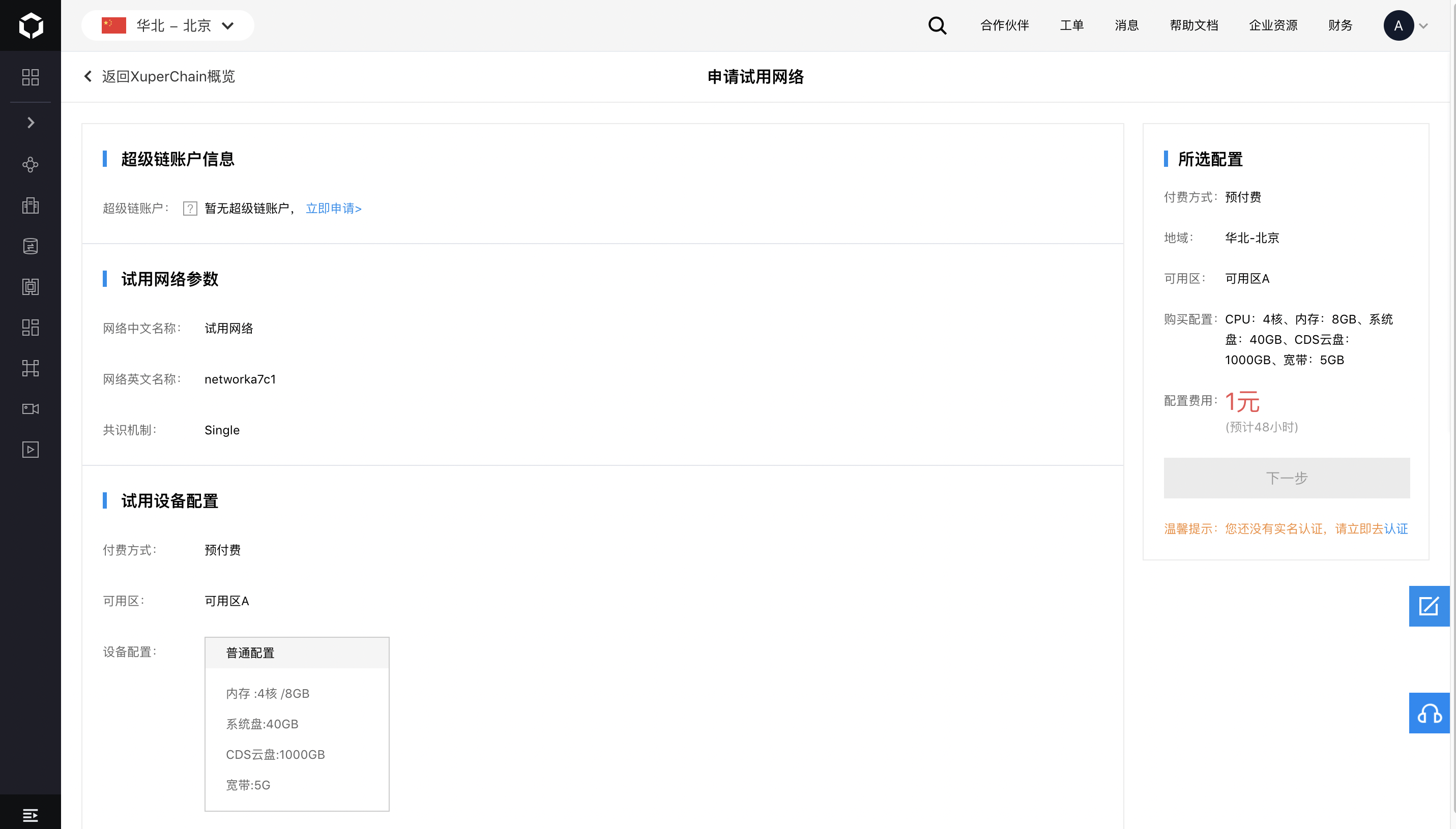Go back via 返回XuperChain概览 link
Screen dimensions: 1456x829
coord(168,76)
